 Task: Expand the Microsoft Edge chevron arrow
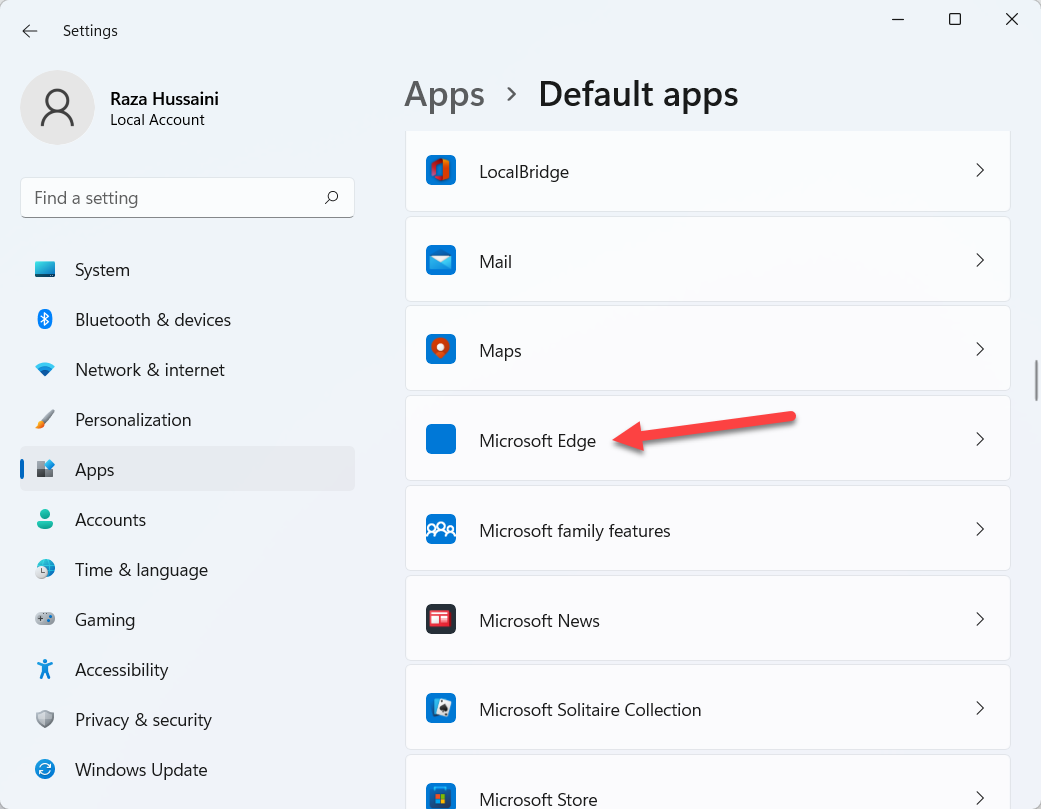click(x=980, y=439)
